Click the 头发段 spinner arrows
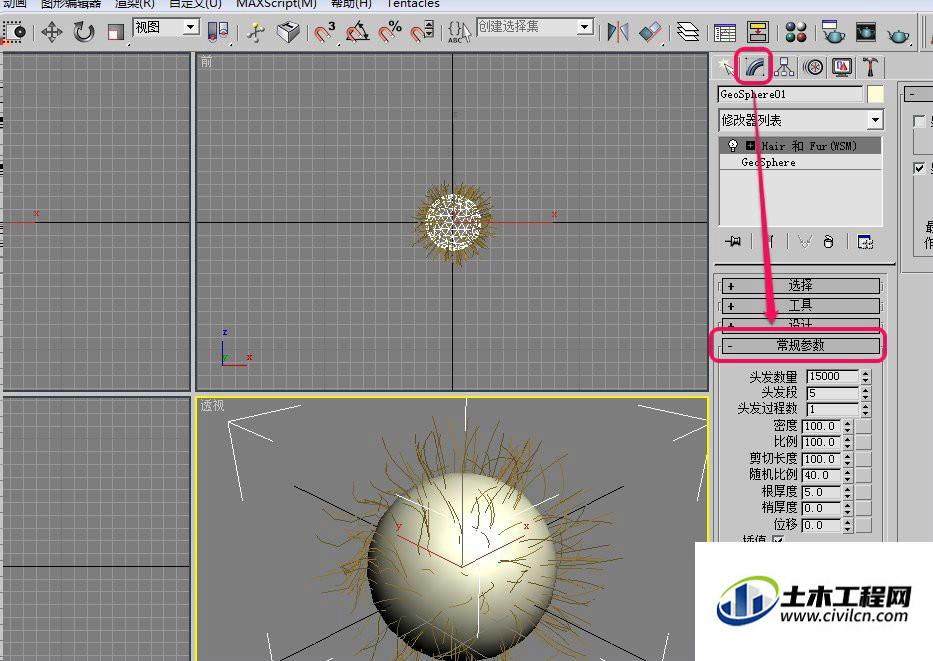The height and width of the screenshot is (661, 933). (865, 393)
